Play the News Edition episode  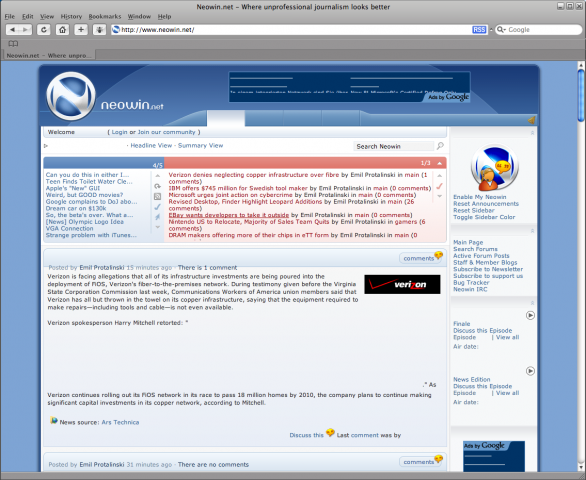[x=530, y=371]
